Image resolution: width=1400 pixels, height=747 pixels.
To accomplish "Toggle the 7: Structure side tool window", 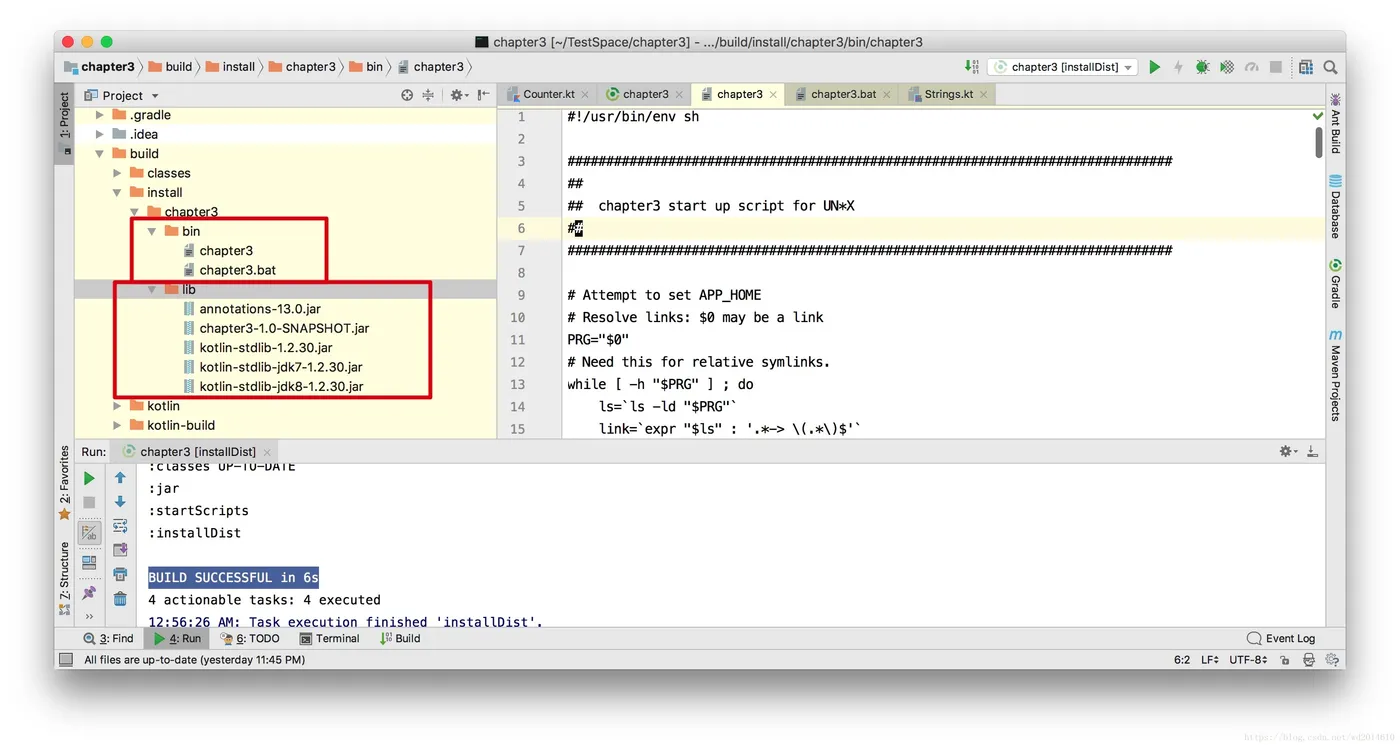I will point(65,578).
